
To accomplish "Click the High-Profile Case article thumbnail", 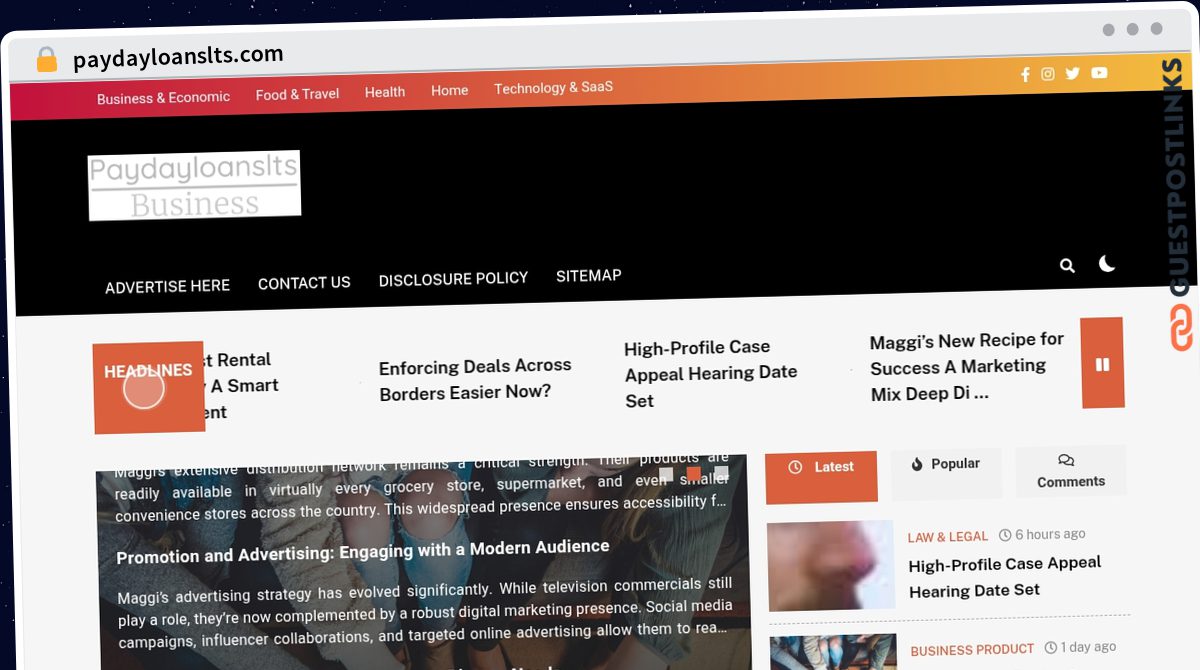I will point(831,565).
